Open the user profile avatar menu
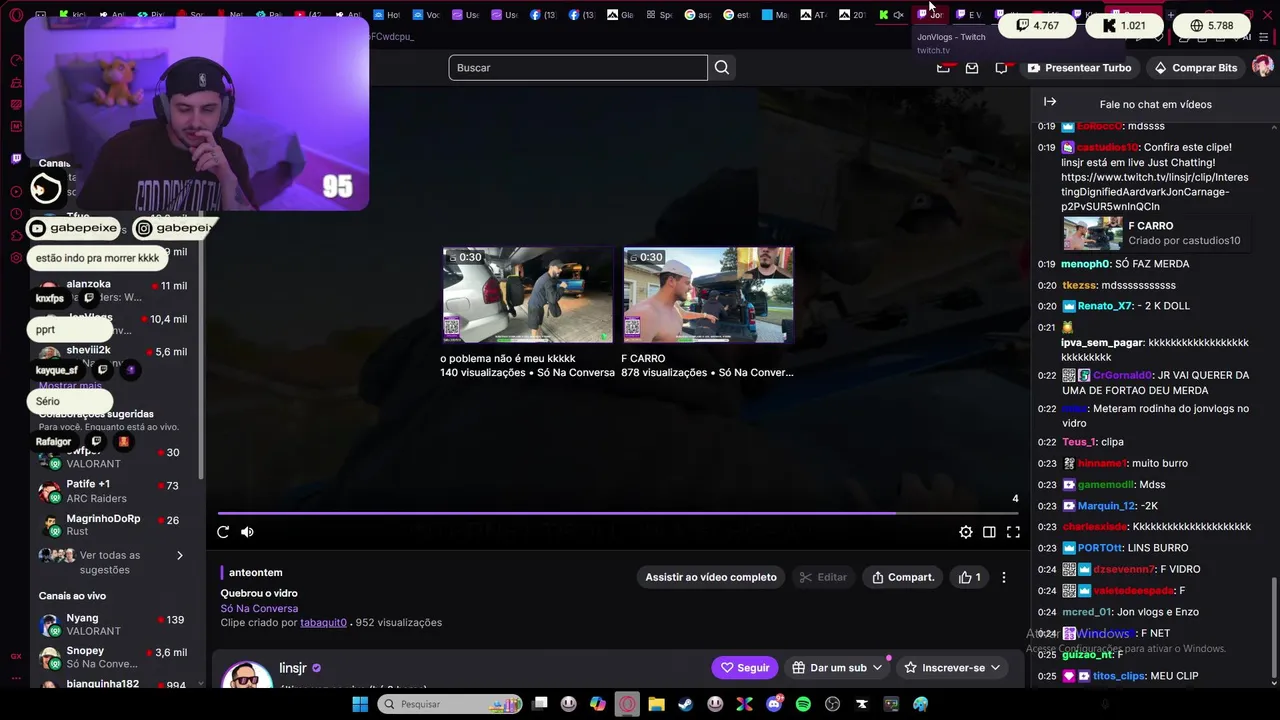This screenshot has height=720, width=1280. click(1263, 67)
